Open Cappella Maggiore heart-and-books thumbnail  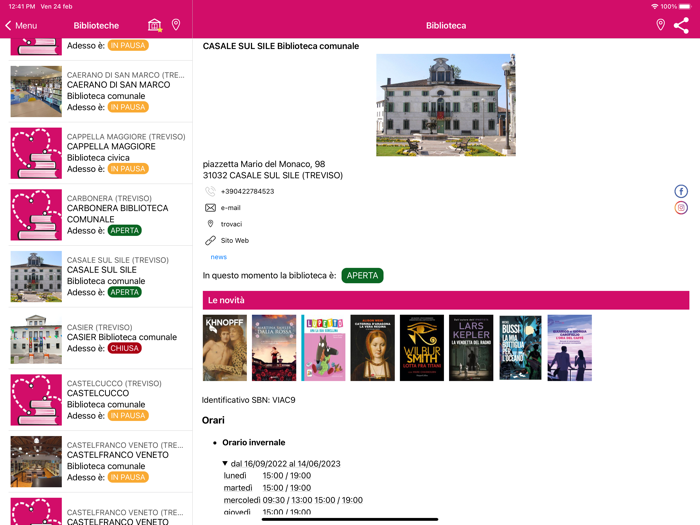coord(36,153)
